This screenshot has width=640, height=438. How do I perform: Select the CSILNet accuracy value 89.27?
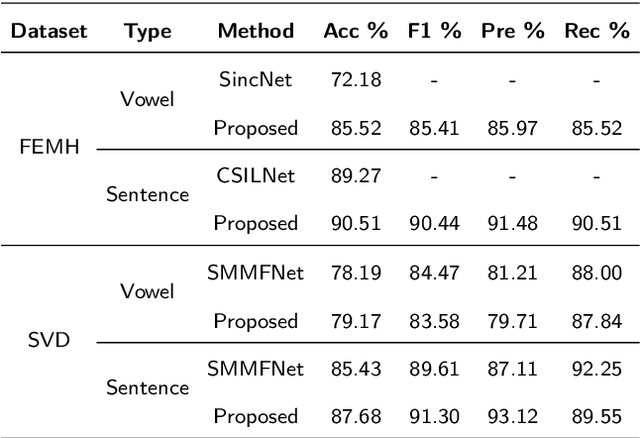point(355,175)
